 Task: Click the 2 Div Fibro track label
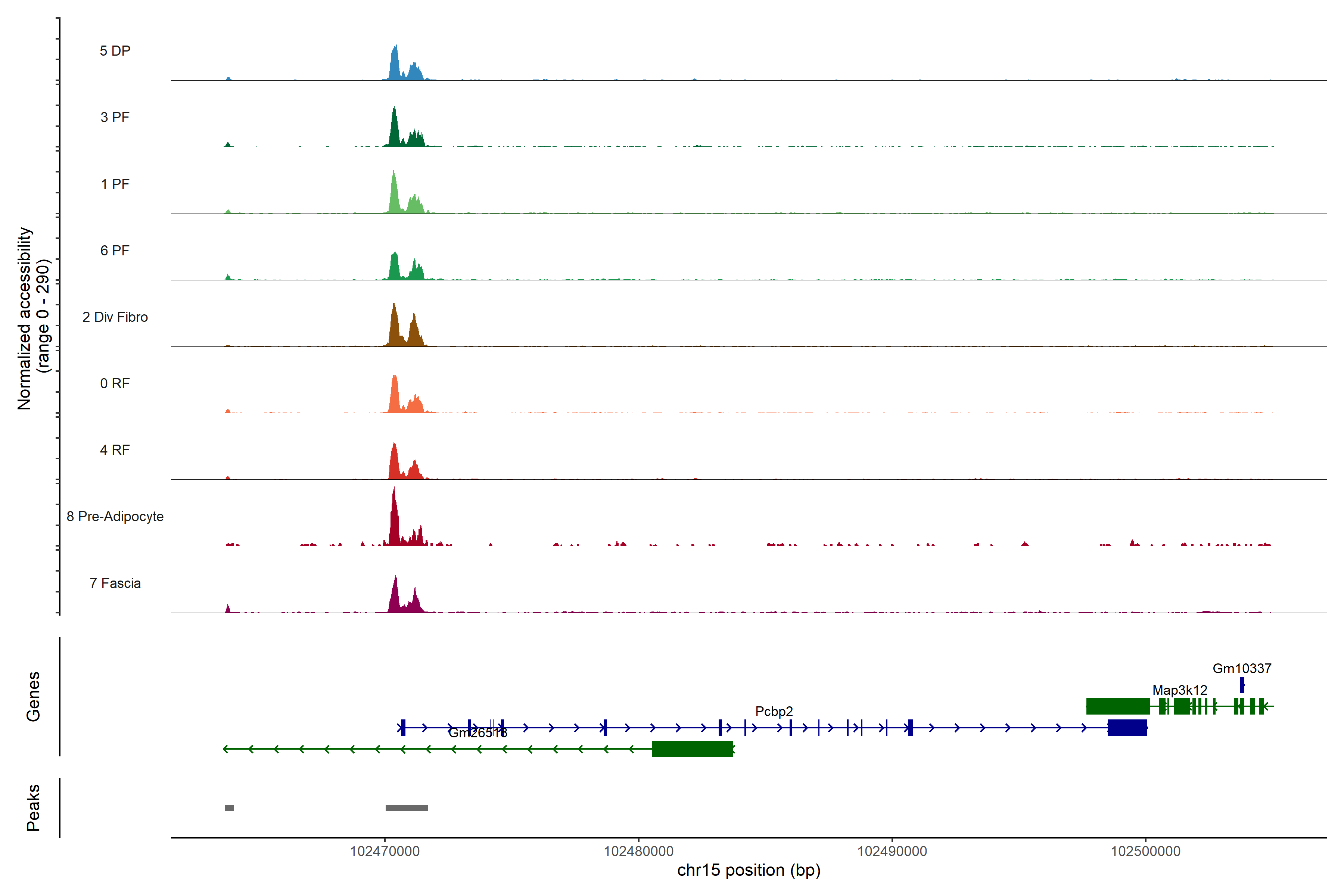[115, 317]
